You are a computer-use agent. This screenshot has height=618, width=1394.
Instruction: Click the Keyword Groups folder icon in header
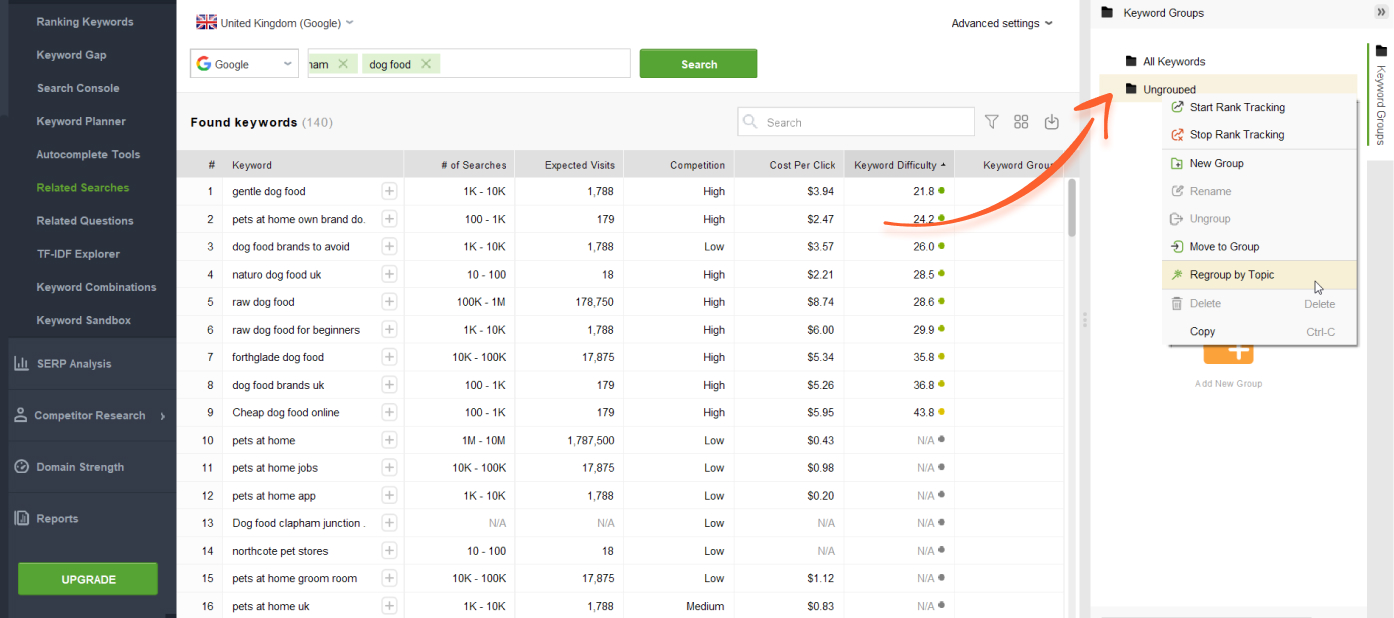point(1107,13)
